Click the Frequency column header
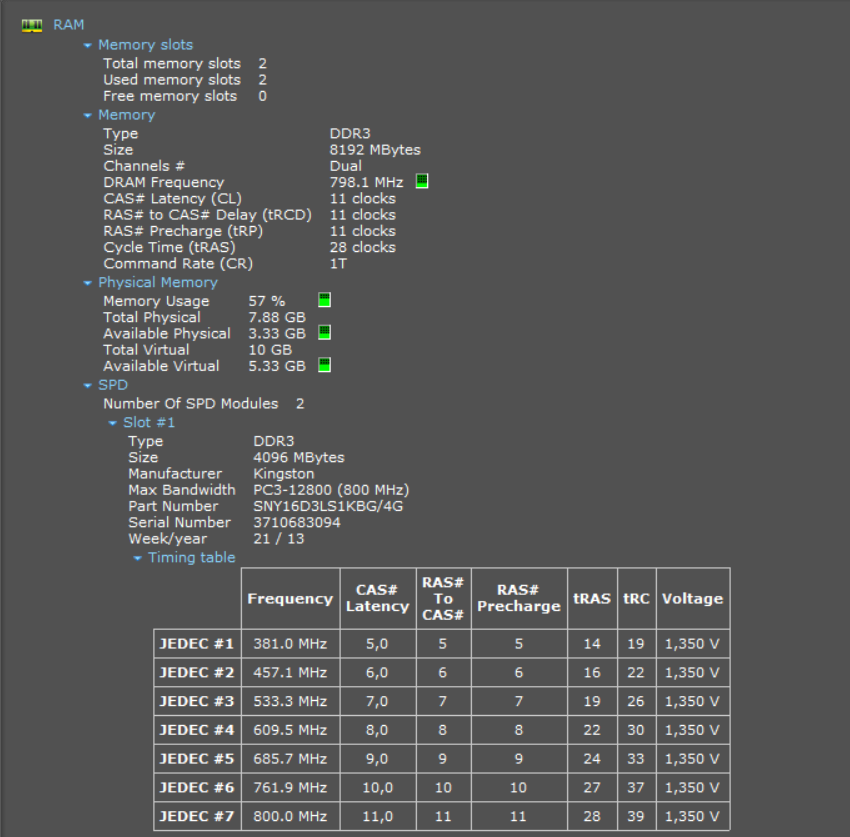This screenshot has height=837, width=850. (x=291, y=598)
